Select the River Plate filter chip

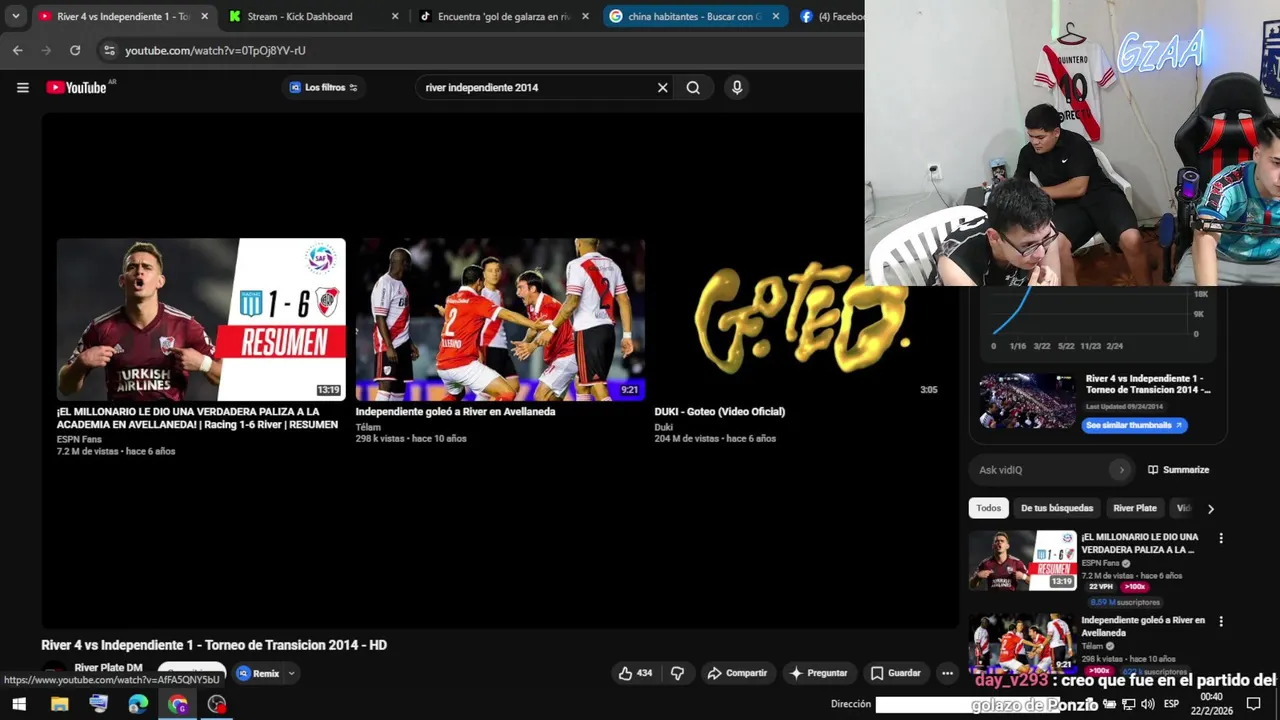1134,508
